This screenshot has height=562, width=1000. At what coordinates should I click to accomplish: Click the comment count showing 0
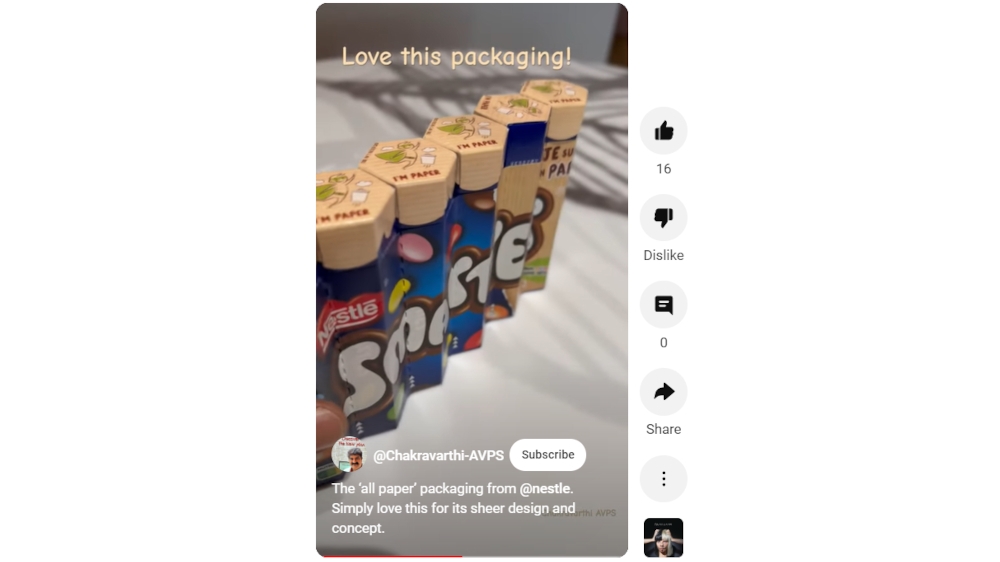663,343
